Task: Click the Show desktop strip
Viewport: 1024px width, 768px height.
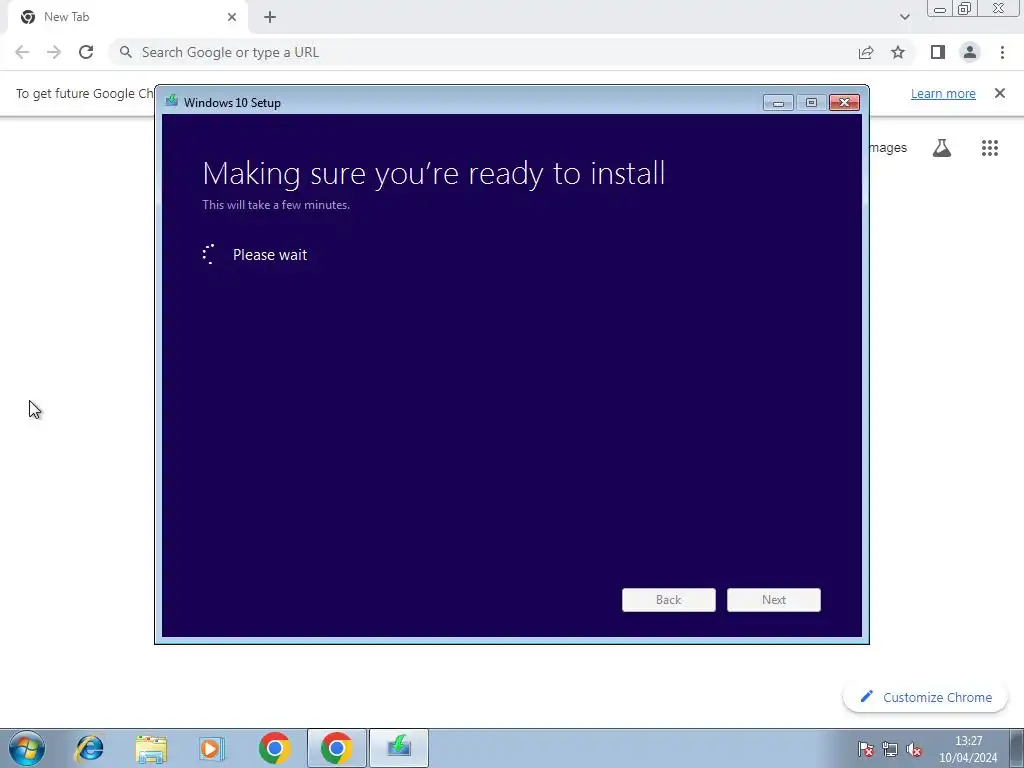Action: click(x=1017, y=748)
